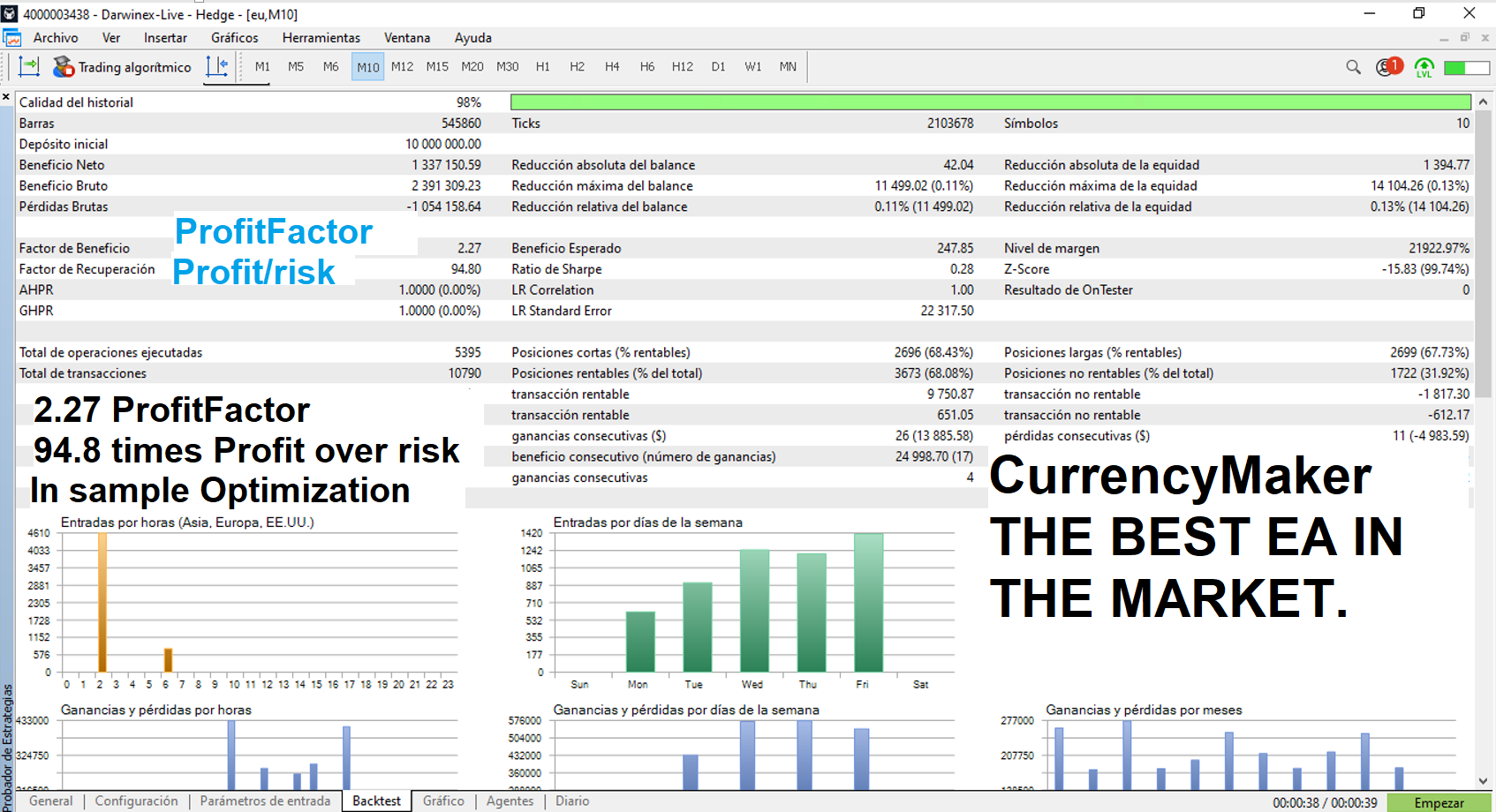
Task: Open the Parámetros de entrada tab
Action: click(265, 801)
